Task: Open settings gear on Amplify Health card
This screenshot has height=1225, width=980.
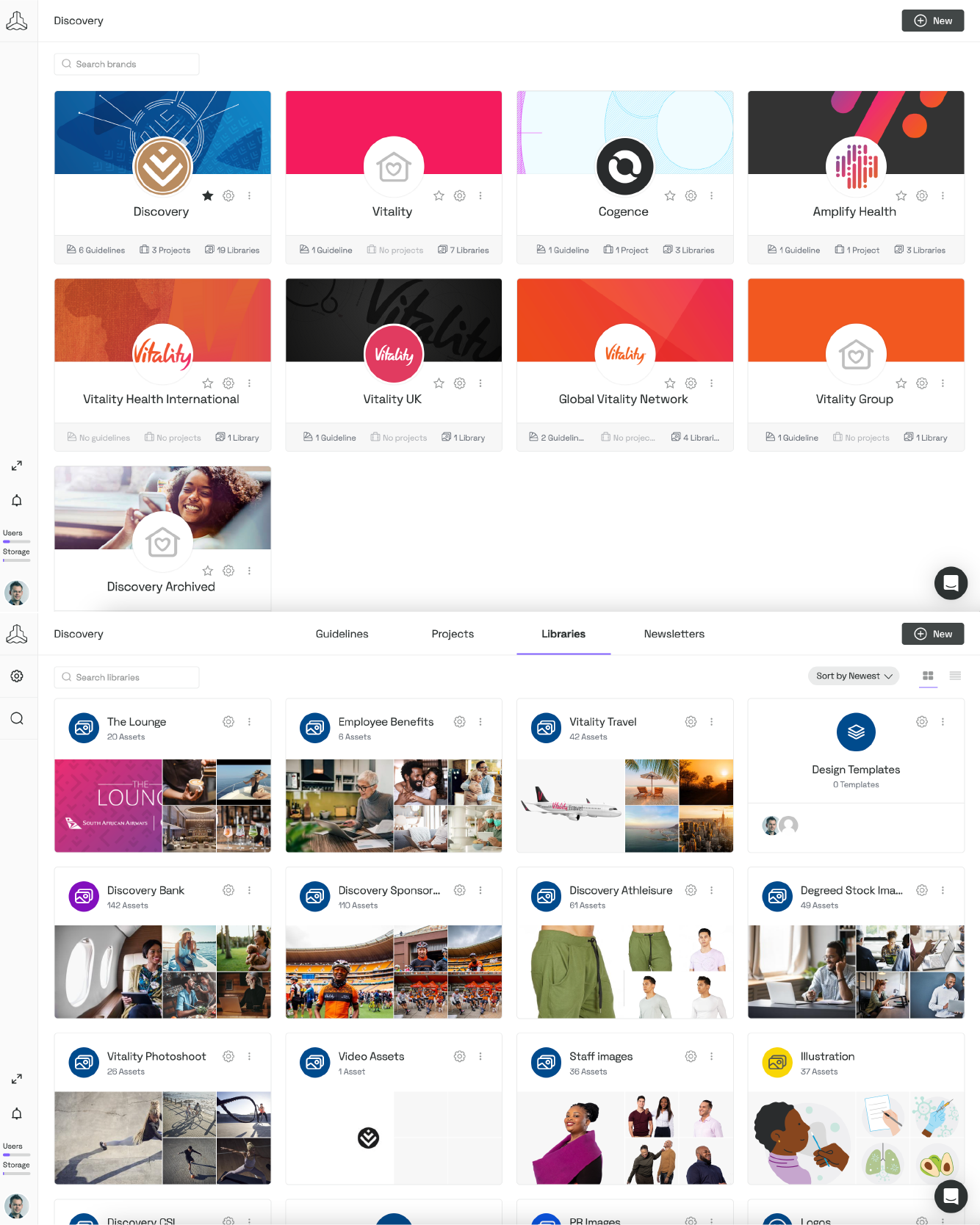Action: pos(922,196)
